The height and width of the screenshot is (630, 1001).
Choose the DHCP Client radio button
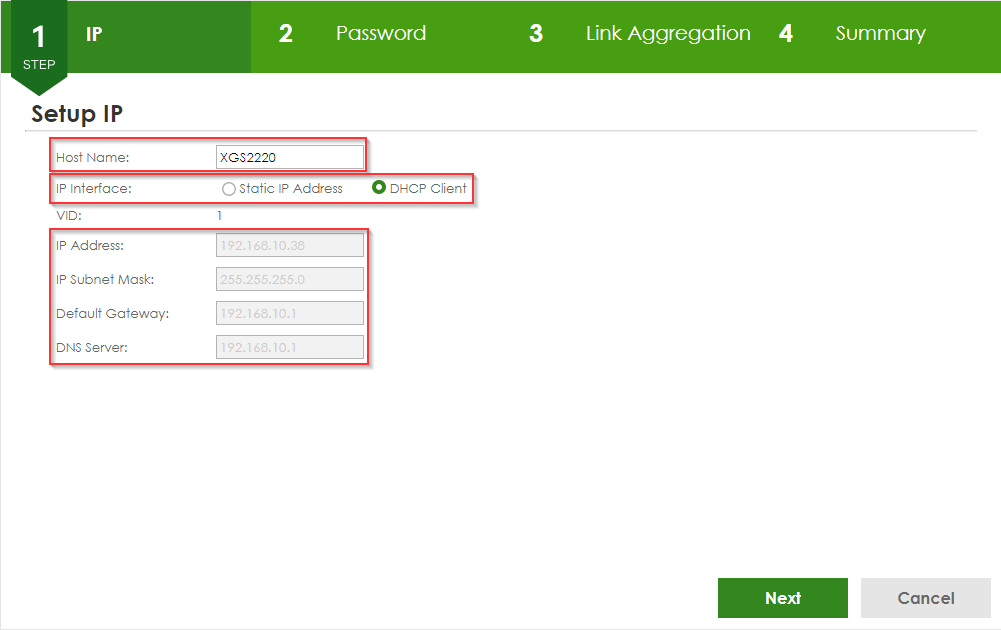tap(379, 188)
